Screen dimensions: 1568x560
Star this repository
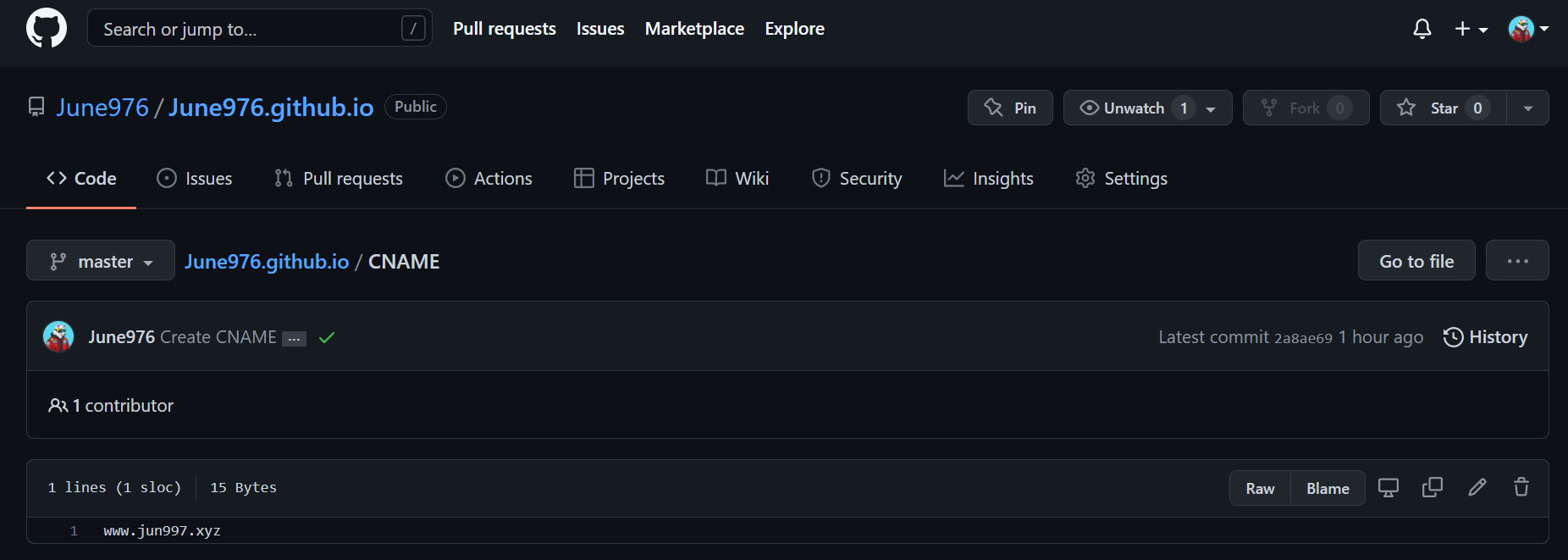1444,108
